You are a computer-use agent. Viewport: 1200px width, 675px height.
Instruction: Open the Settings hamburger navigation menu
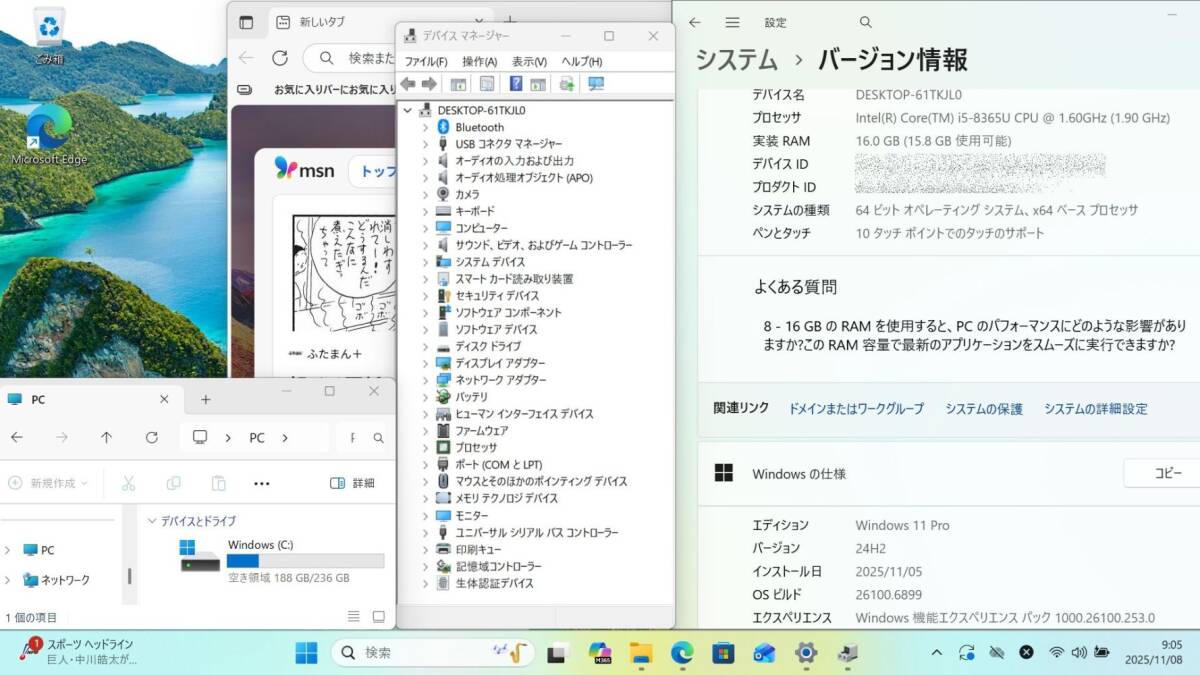point(732,22)
